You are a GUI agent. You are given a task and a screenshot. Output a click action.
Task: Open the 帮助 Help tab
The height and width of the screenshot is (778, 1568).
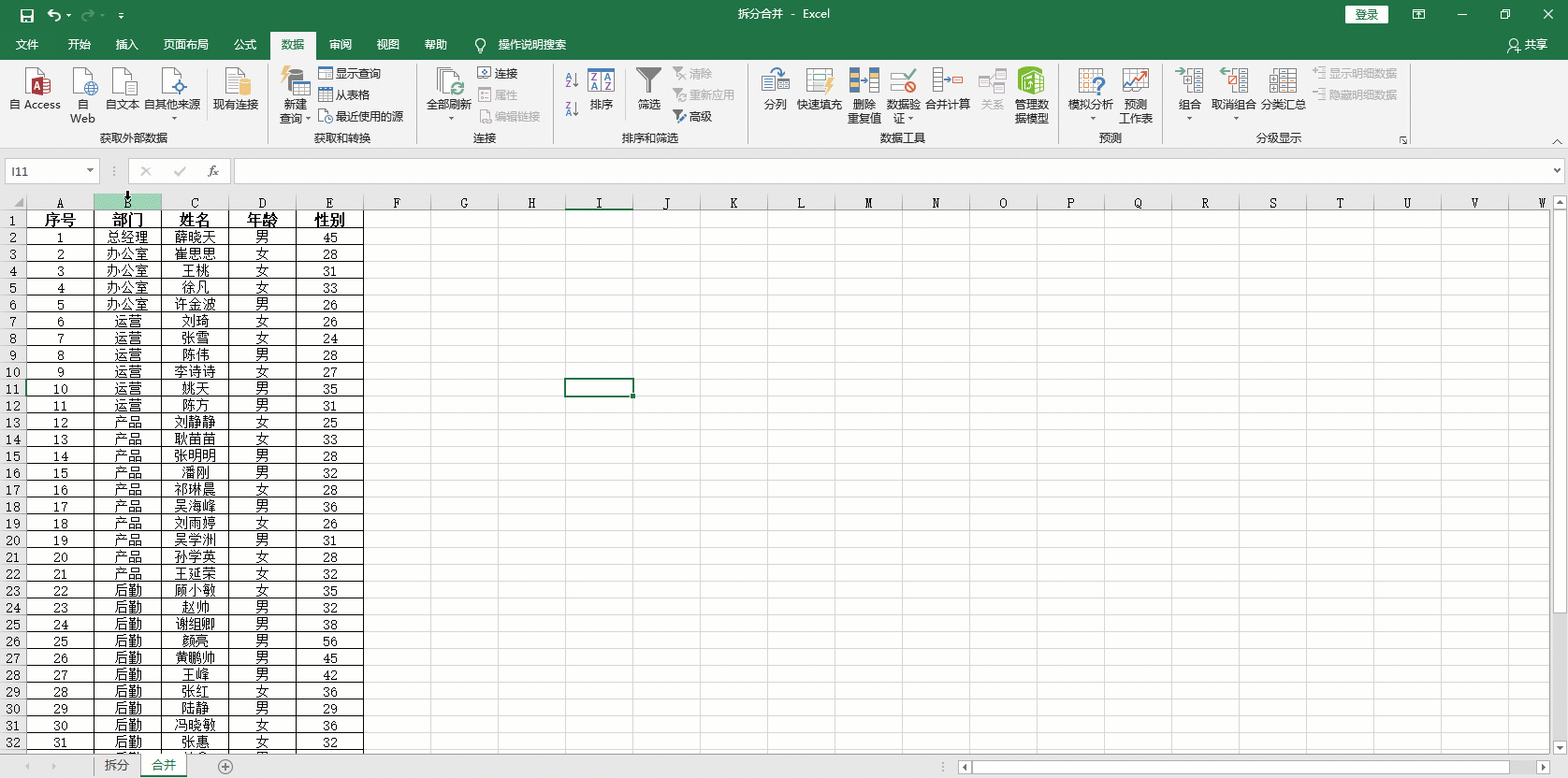click(x=436, y=45)
